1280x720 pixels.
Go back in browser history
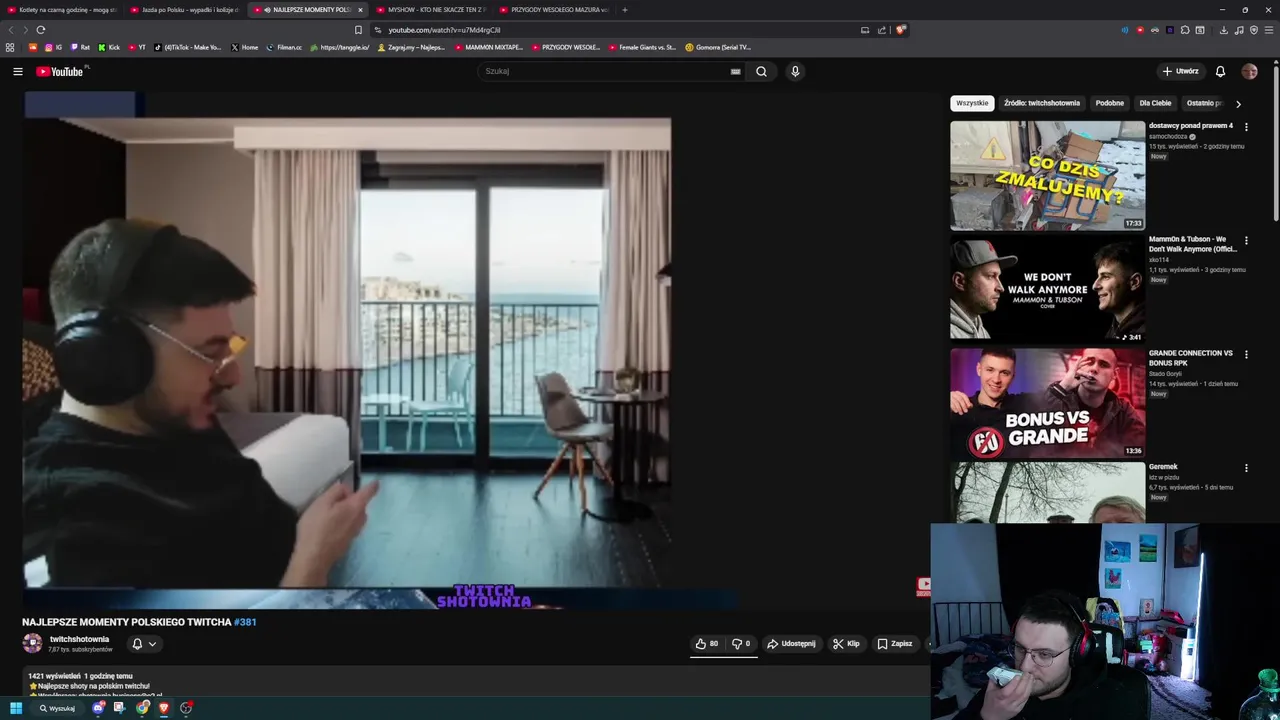(x=11, y=30)
